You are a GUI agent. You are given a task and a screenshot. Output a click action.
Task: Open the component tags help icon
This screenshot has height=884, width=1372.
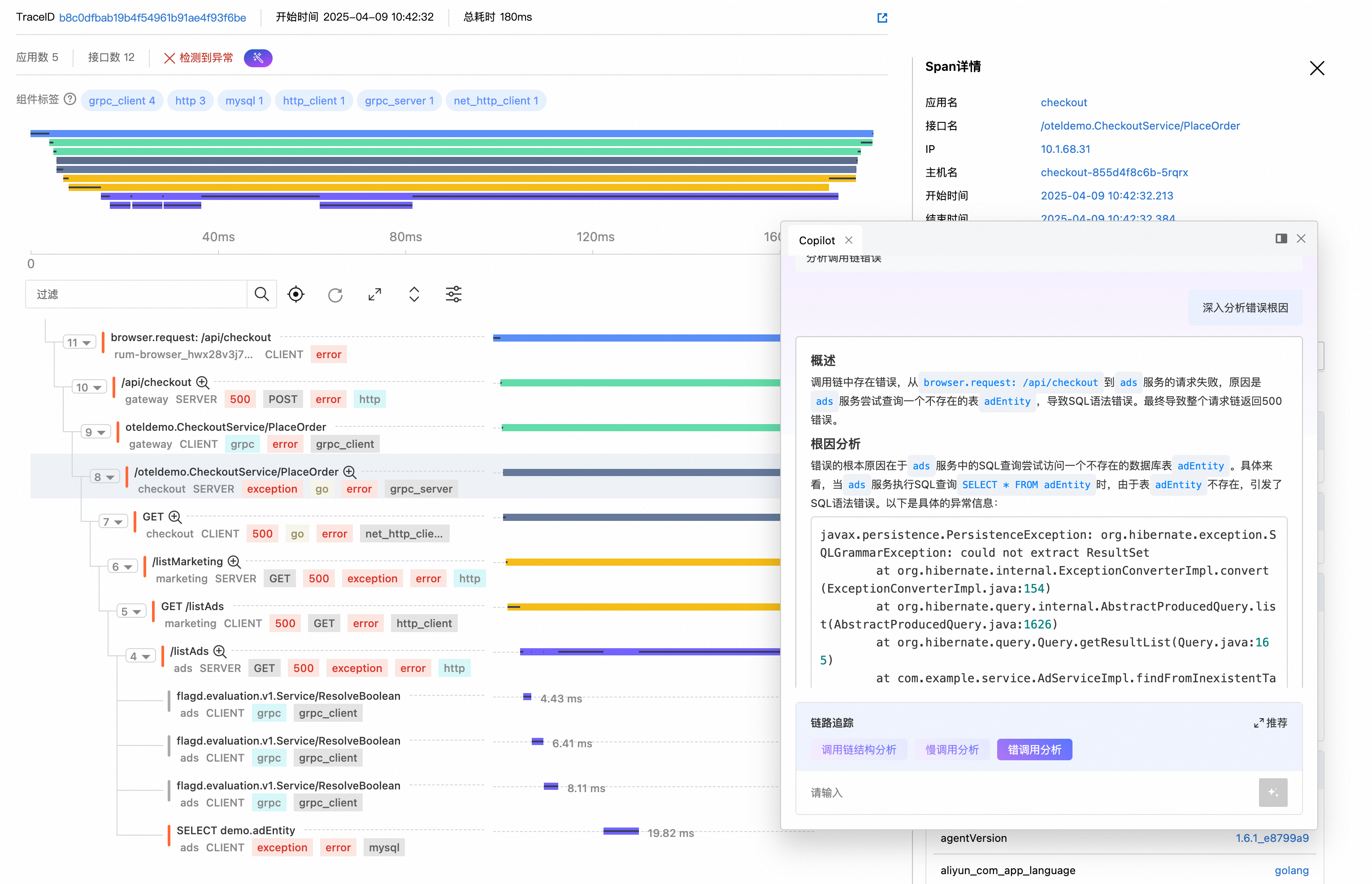pyautogui.click(x=70, y=100)
